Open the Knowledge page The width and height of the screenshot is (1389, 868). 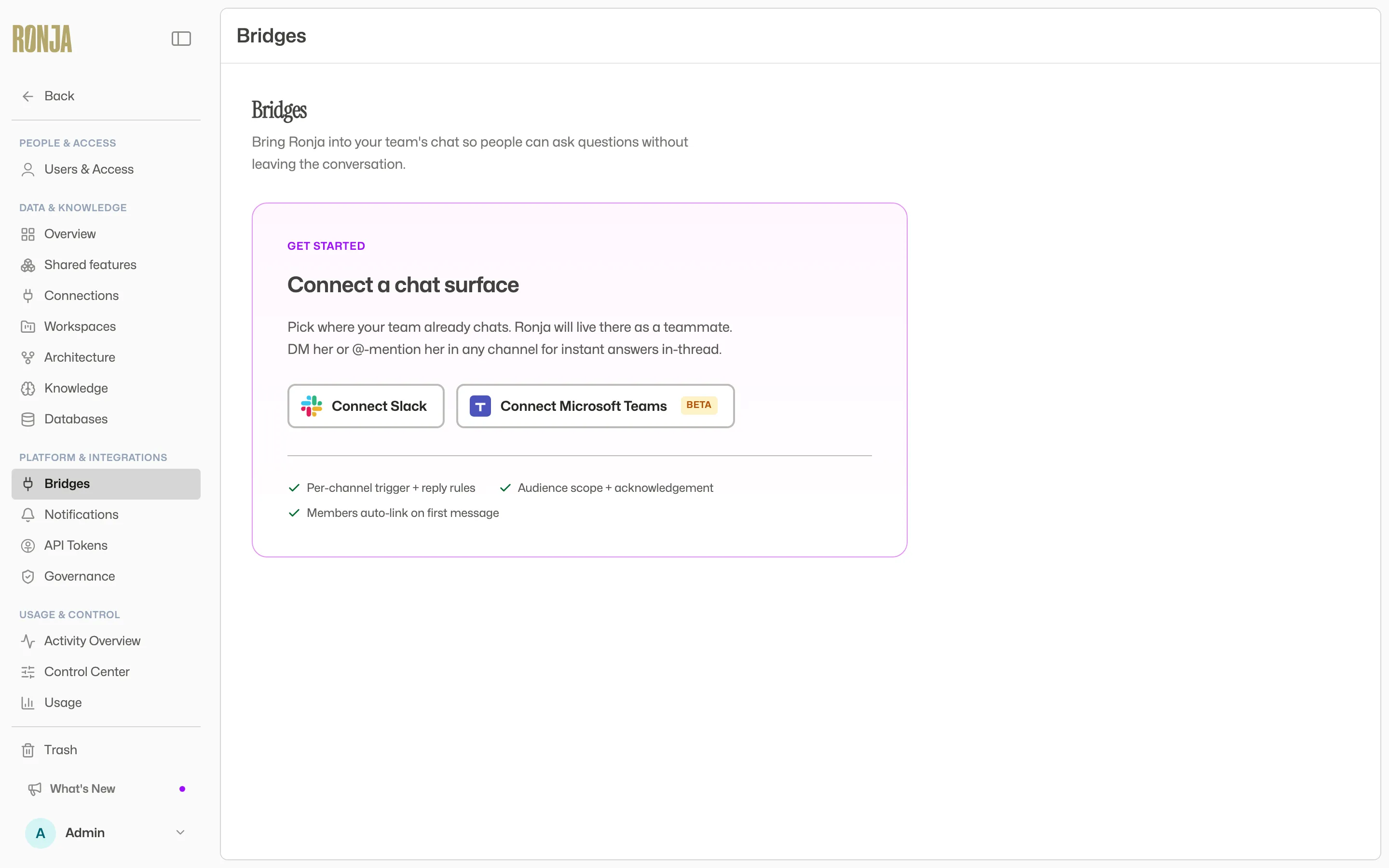pos(106,389)
